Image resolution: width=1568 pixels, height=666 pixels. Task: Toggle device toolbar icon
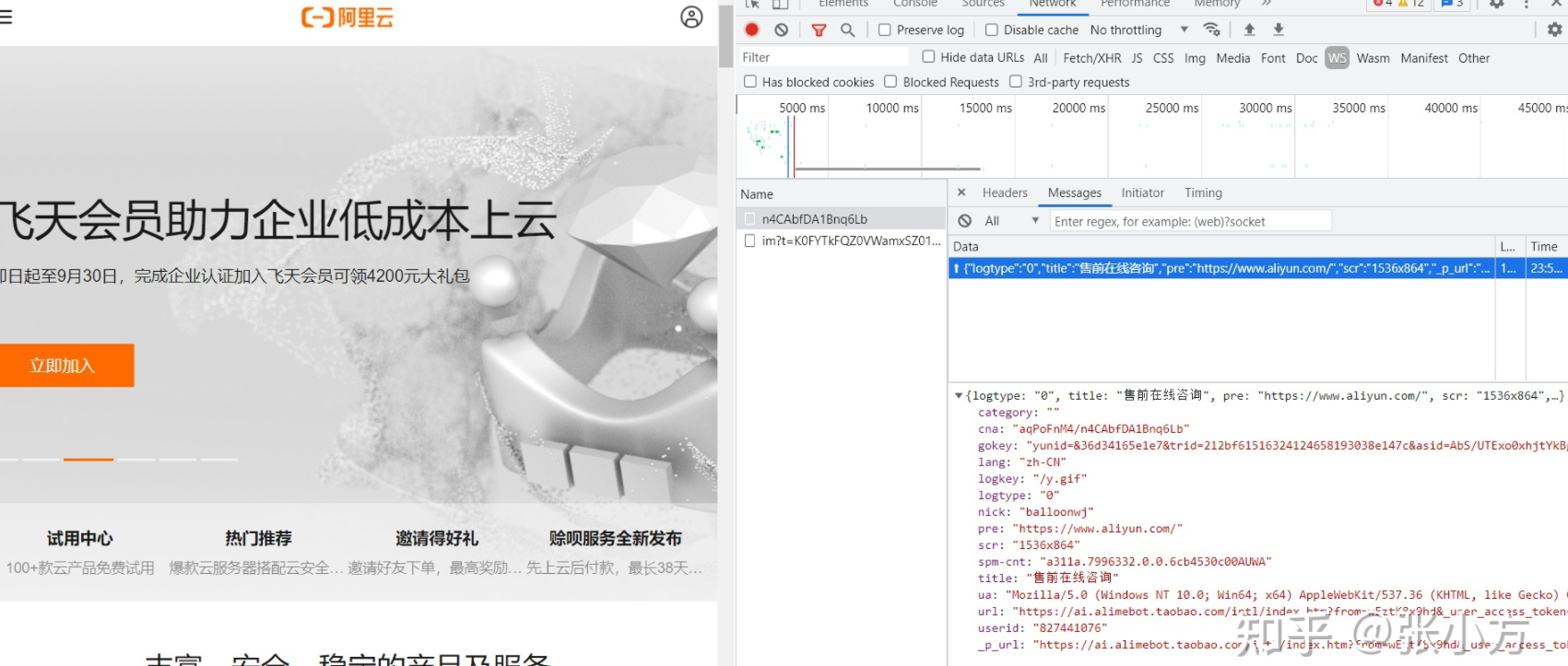point(781,4)
